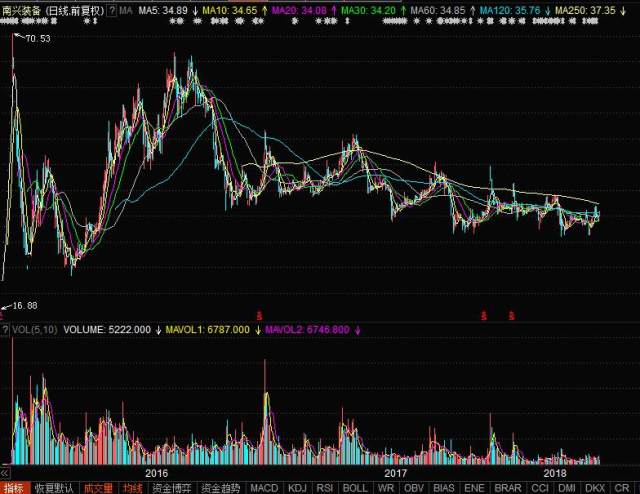Click 恢复默认 to restore defaults
This screenshot has height=494, width=640.
point(52,487)
